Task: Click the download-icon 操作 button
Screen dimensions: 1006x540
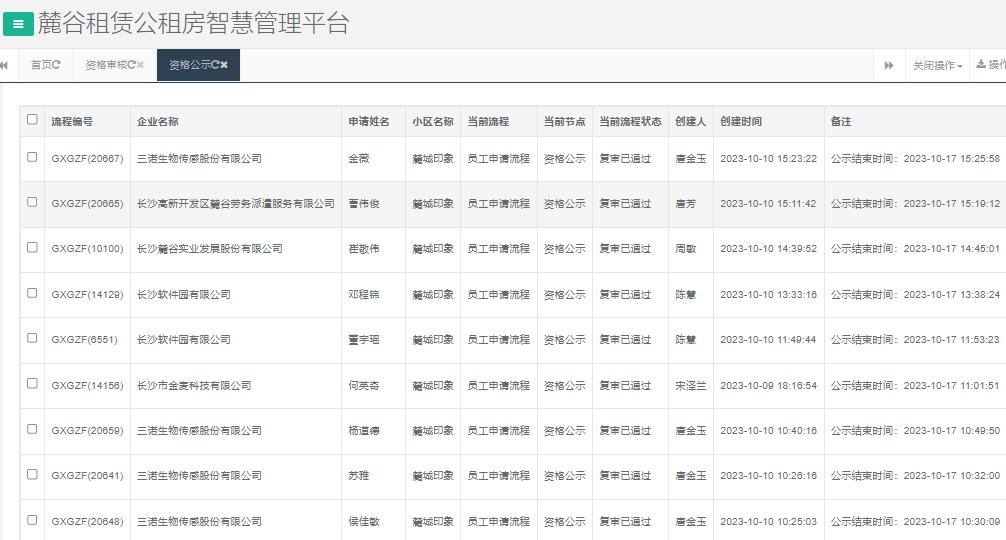Action: coord(990,65)
